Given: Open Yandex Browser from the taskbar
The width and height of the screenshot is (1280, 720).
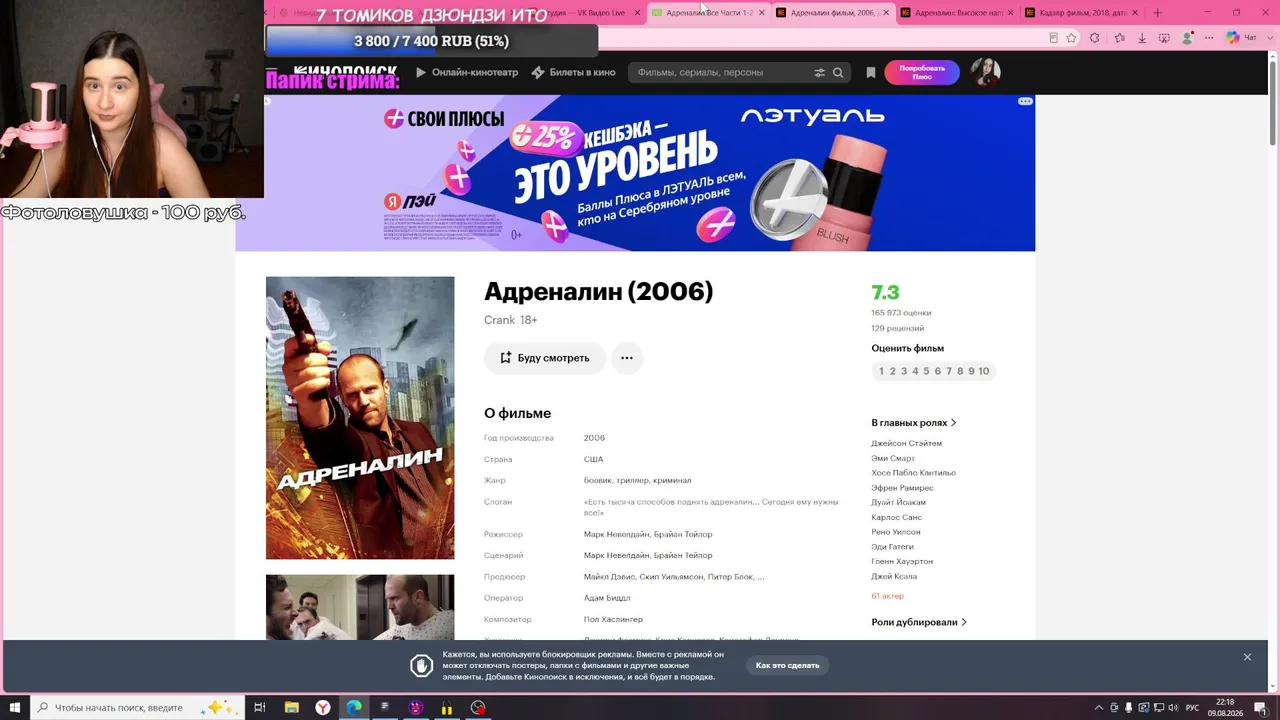Looking at the screenshot, I should pos(323,708).
